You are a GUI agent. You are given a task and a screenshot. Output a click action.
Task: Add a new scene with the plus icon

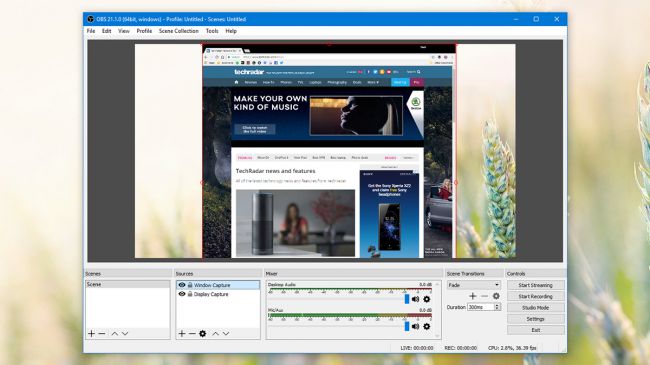pos(91,333)
